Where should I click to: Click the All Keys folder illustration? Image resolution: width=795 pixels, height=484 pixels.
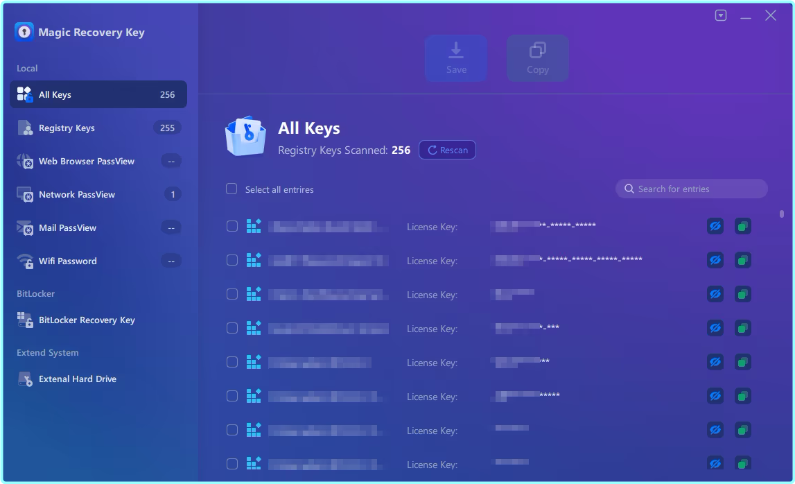point(245,136)
